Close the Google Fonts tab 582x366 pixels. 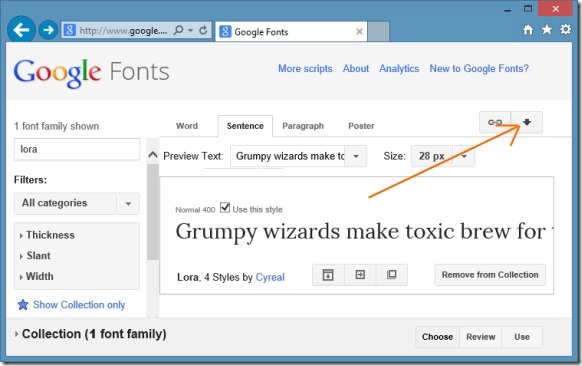coord(359,32)
